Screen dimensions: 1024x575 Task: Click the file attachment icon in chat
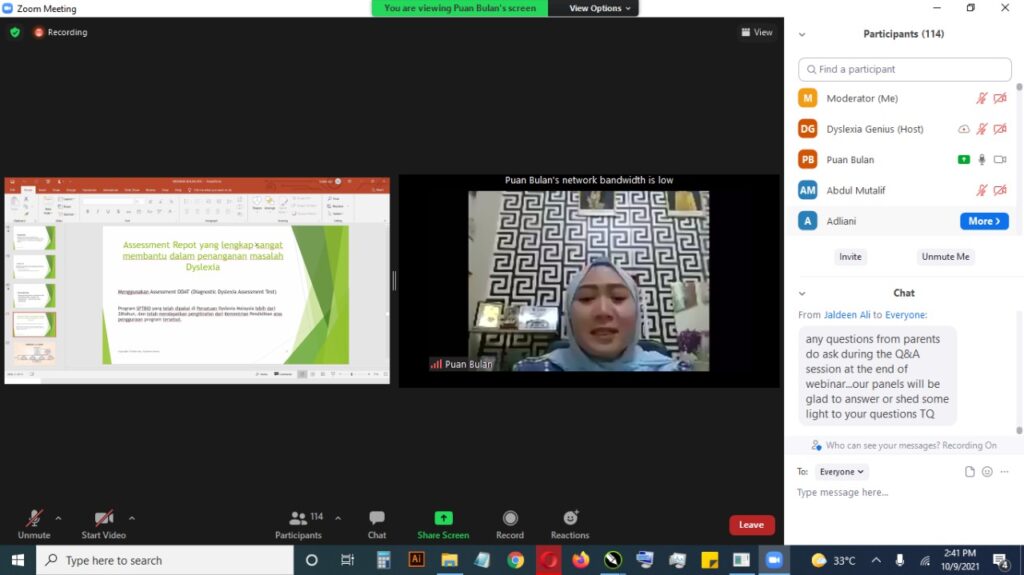(x=969, y=472)
